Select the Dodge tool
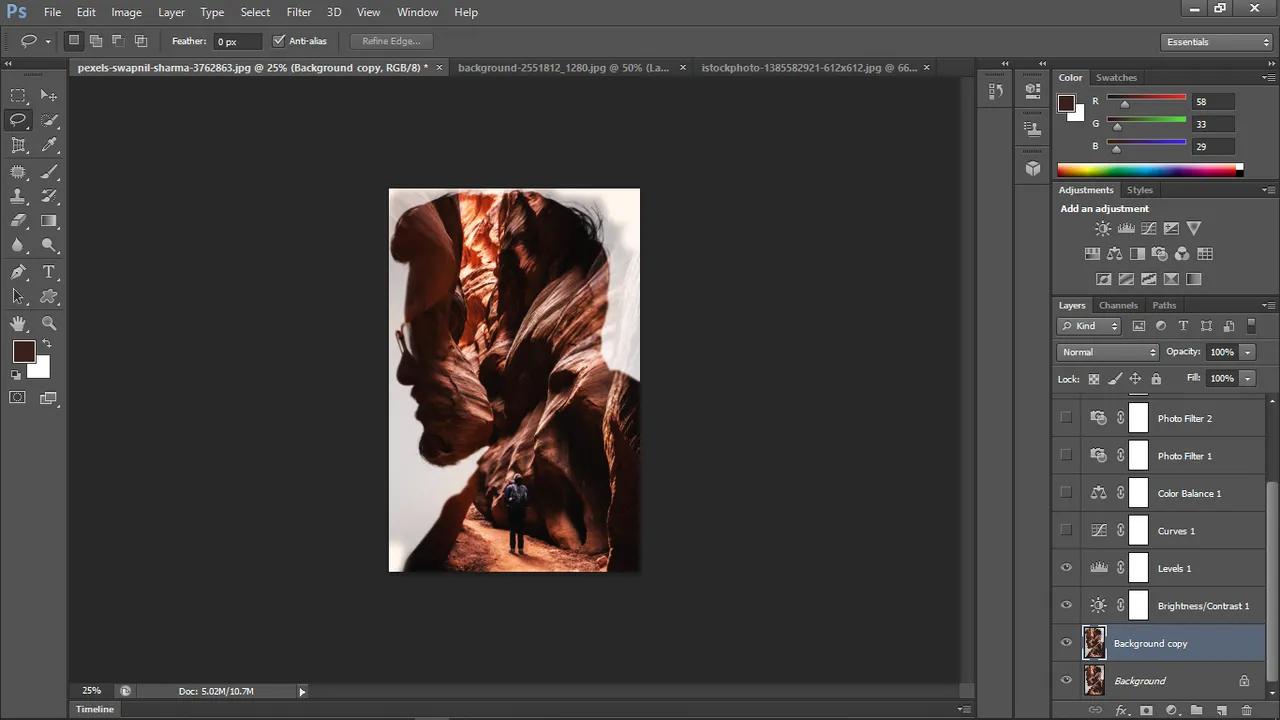 click(49, 246)
